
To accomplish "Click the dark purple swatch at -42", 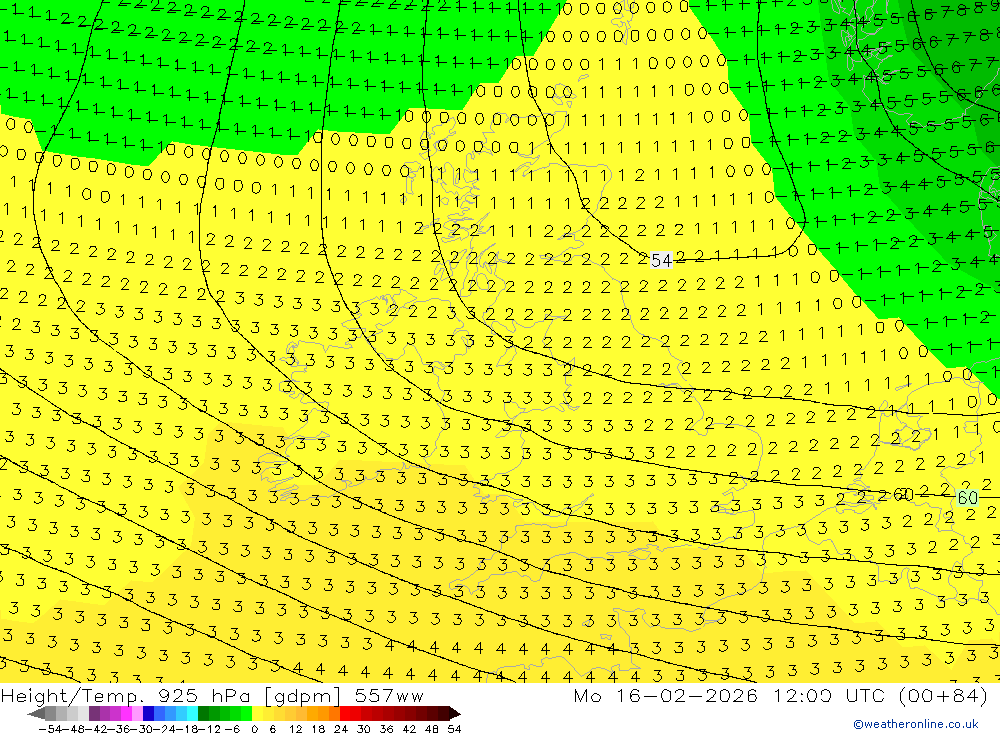I will 94,714.
